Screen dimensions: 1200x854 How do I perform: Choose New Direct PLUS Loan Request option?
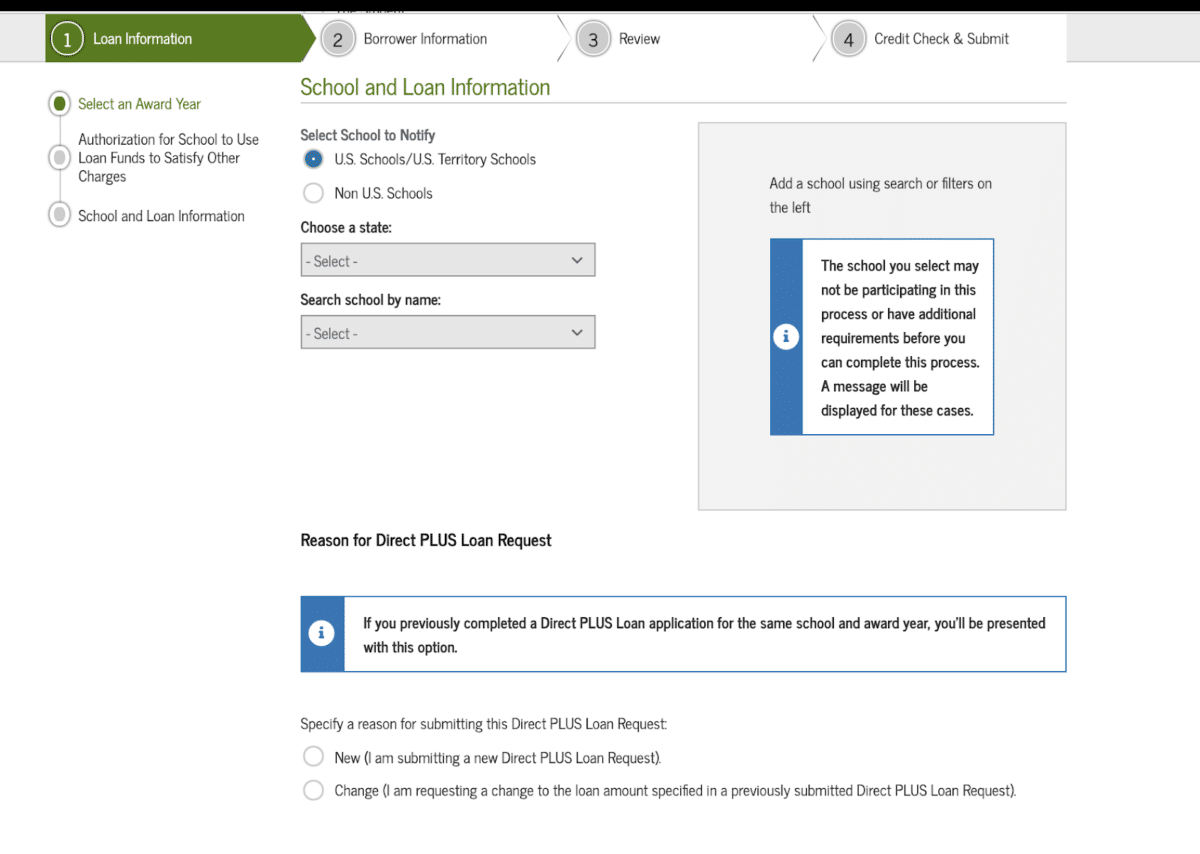point(313,757)
